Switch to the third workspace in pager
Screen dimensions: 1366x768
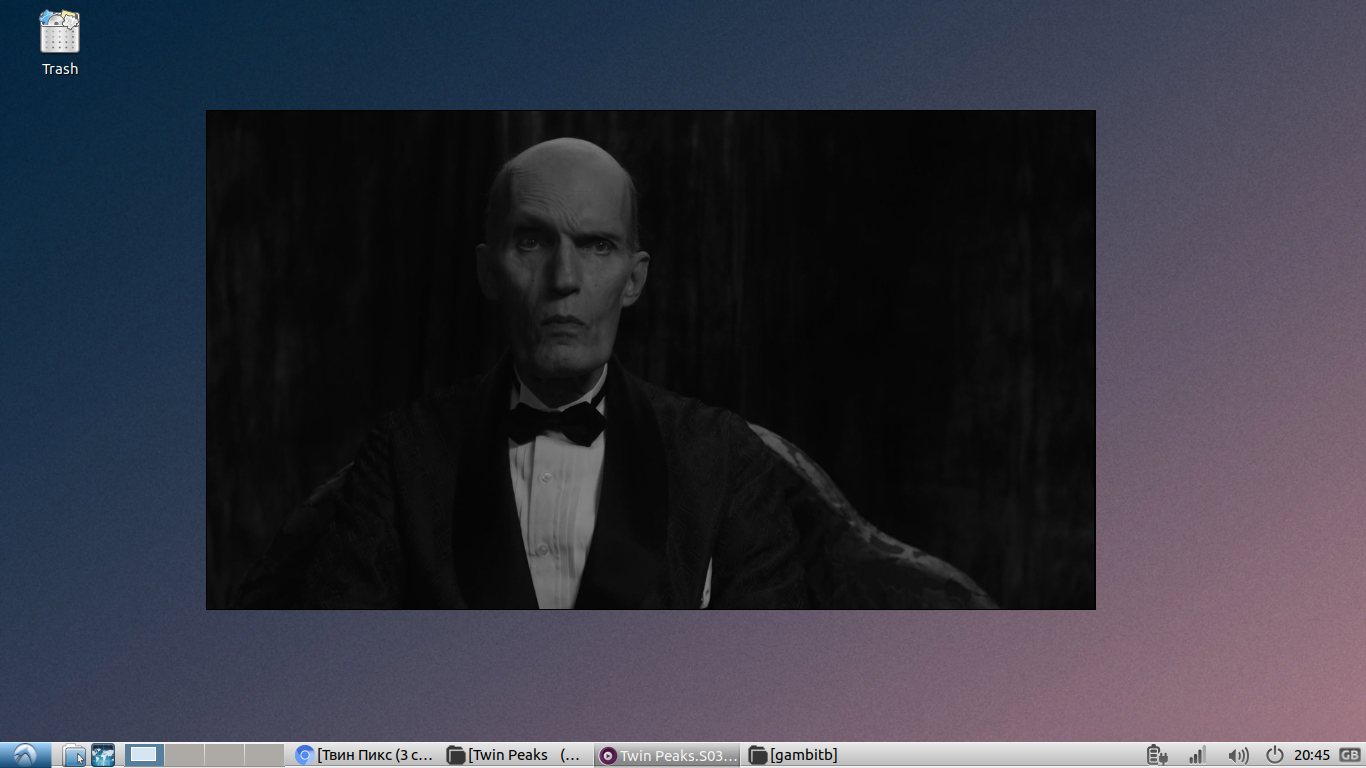(224, 755)
